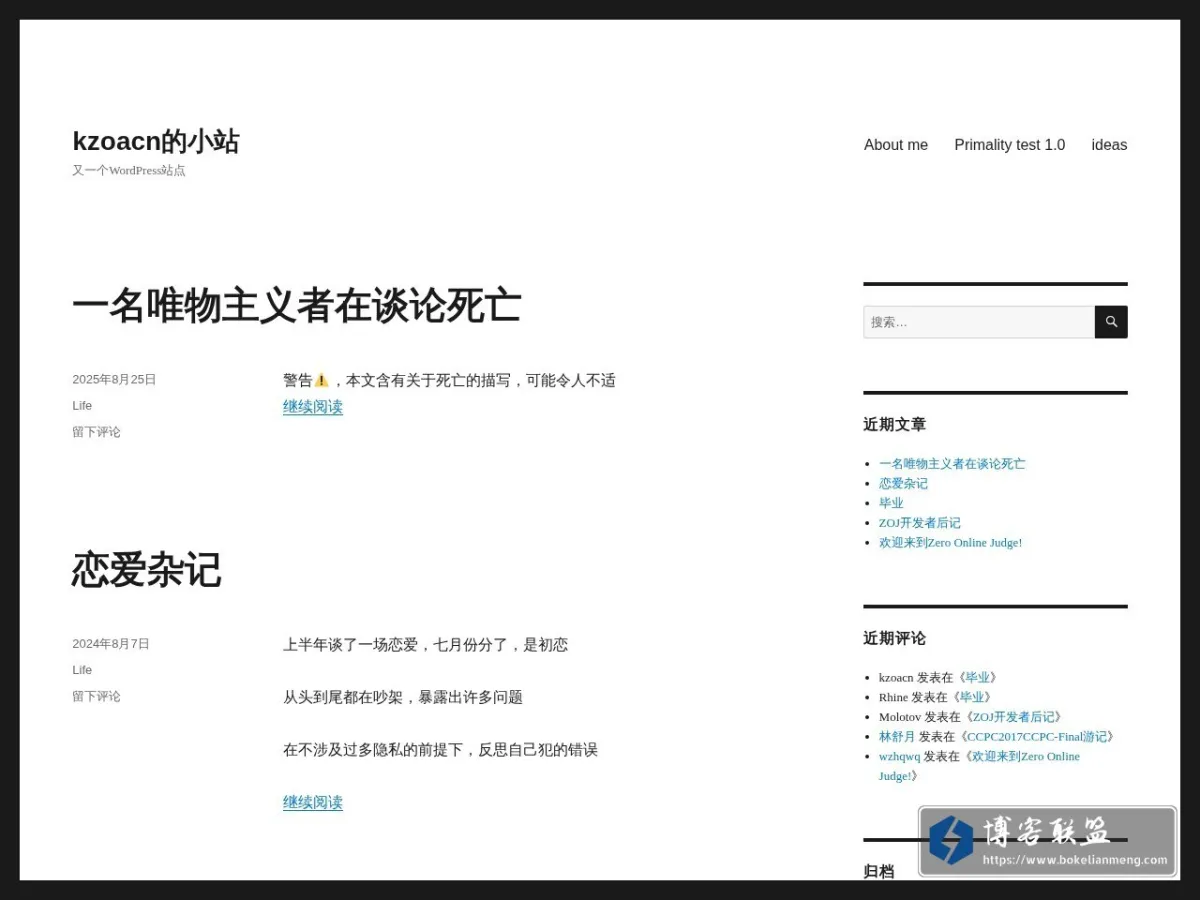Open Molotov's comment on ZOJ开发者后记
Image resolution: width=1200 pixels, height=900 pixels.
(x=1013, y=717)
